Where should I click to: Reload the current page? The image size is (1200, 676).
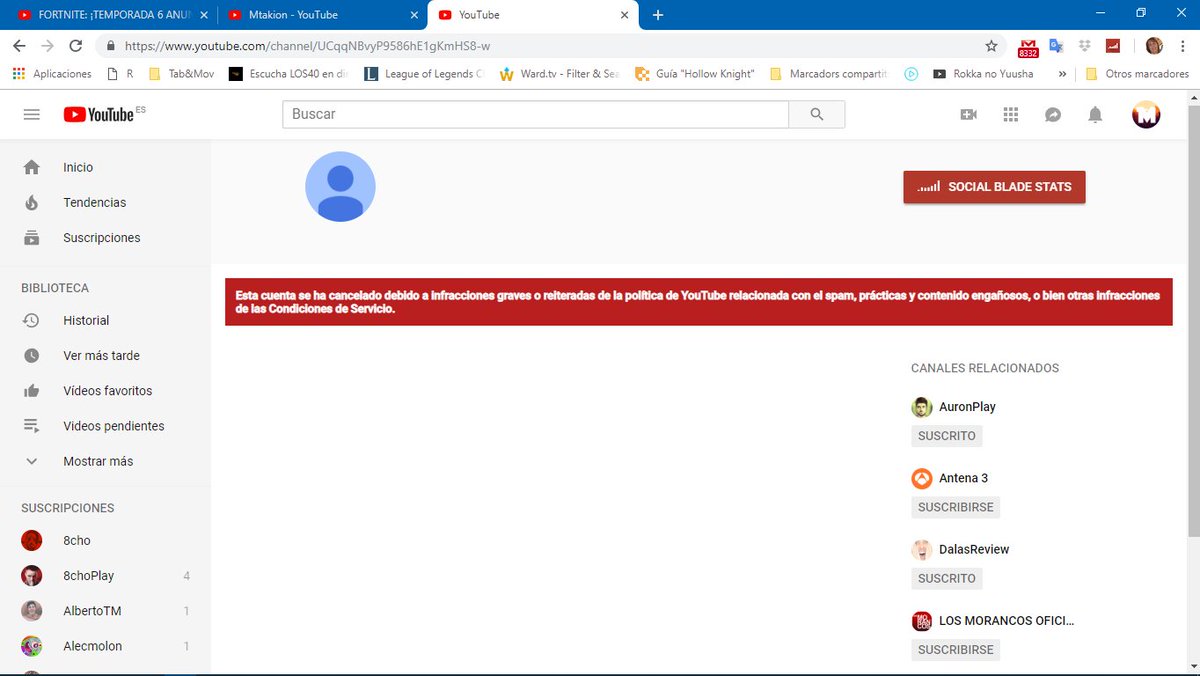tap(76, 46)
